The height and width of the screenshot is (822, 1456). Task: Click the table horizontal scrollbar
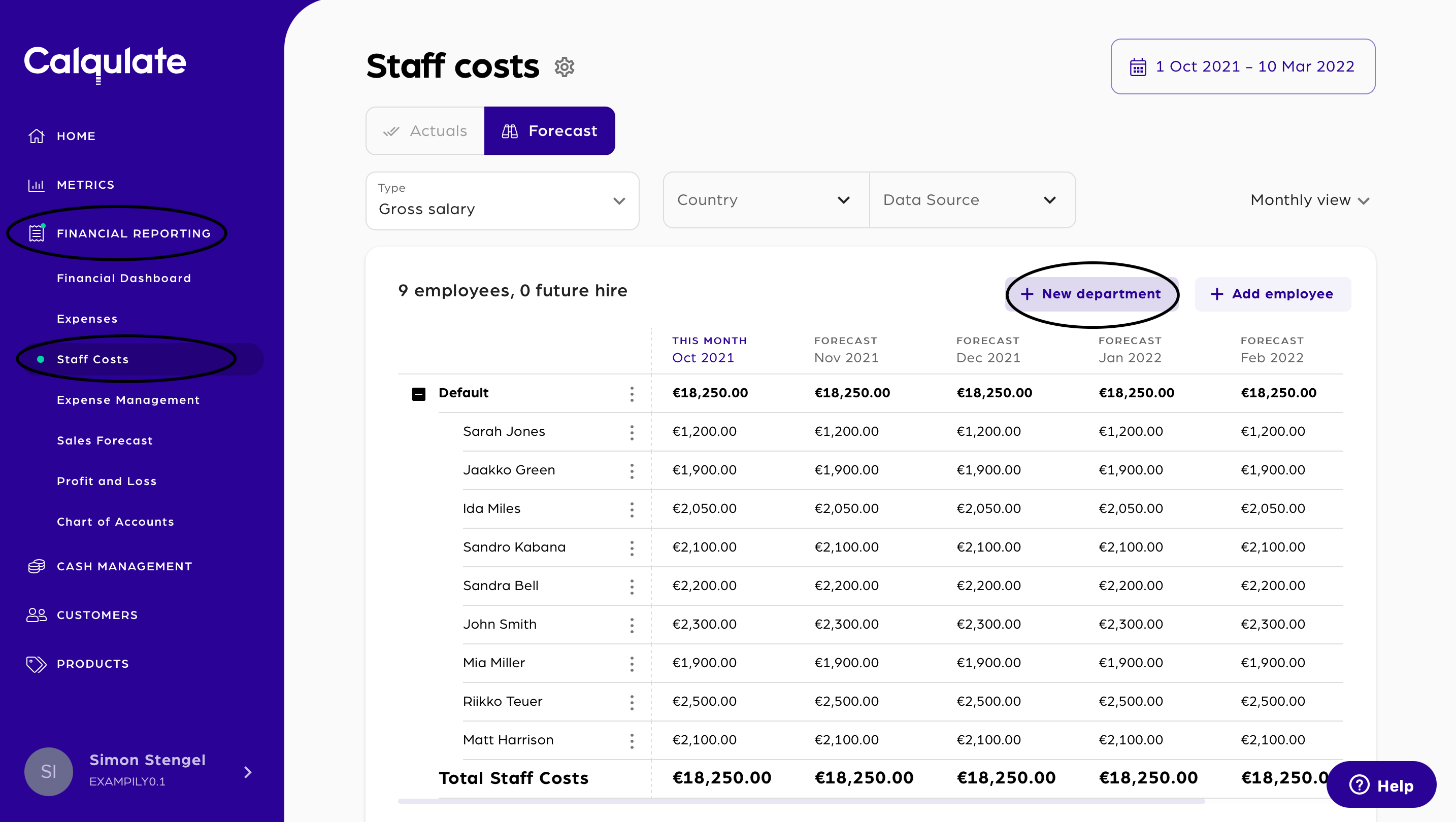pos(801,801)
